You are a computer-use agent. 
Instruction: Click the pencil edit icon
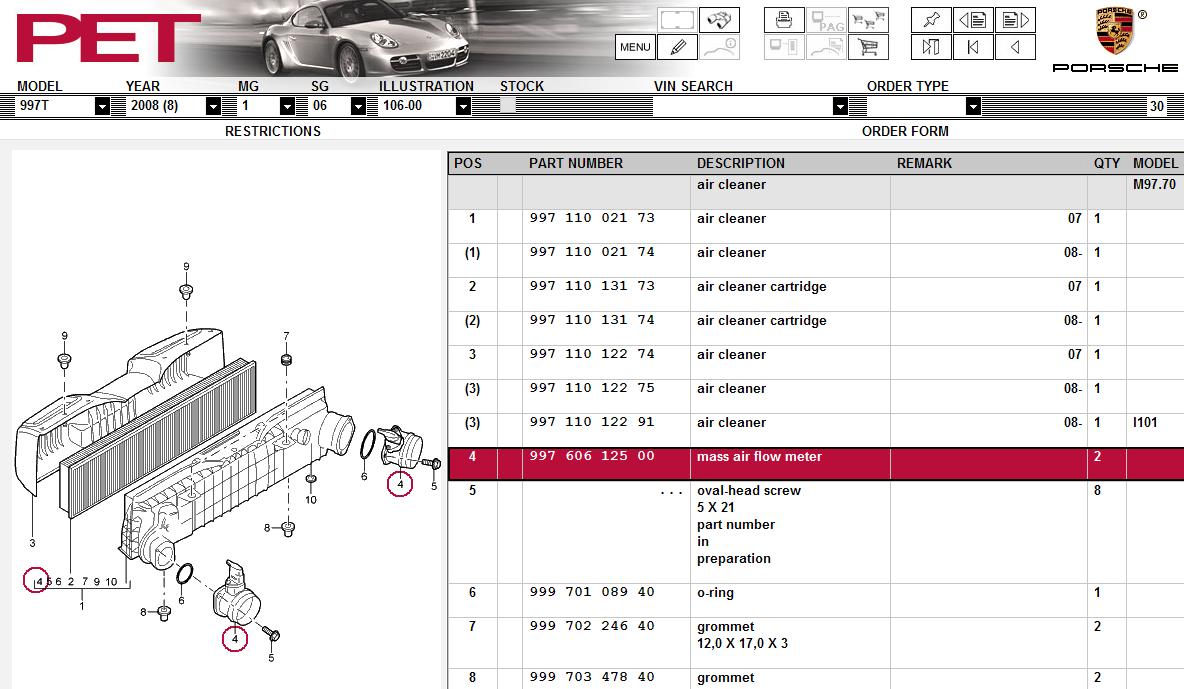tap(678, 47)
